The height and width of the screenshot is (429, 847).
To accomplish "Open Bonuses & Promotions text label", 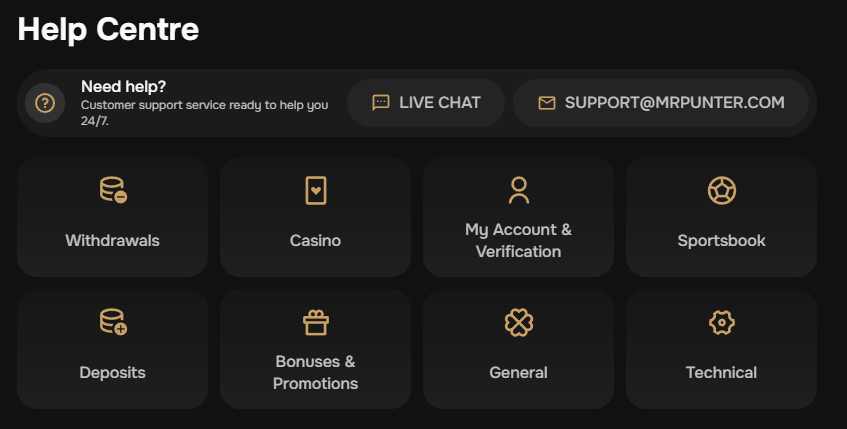I will pos(315,372).
